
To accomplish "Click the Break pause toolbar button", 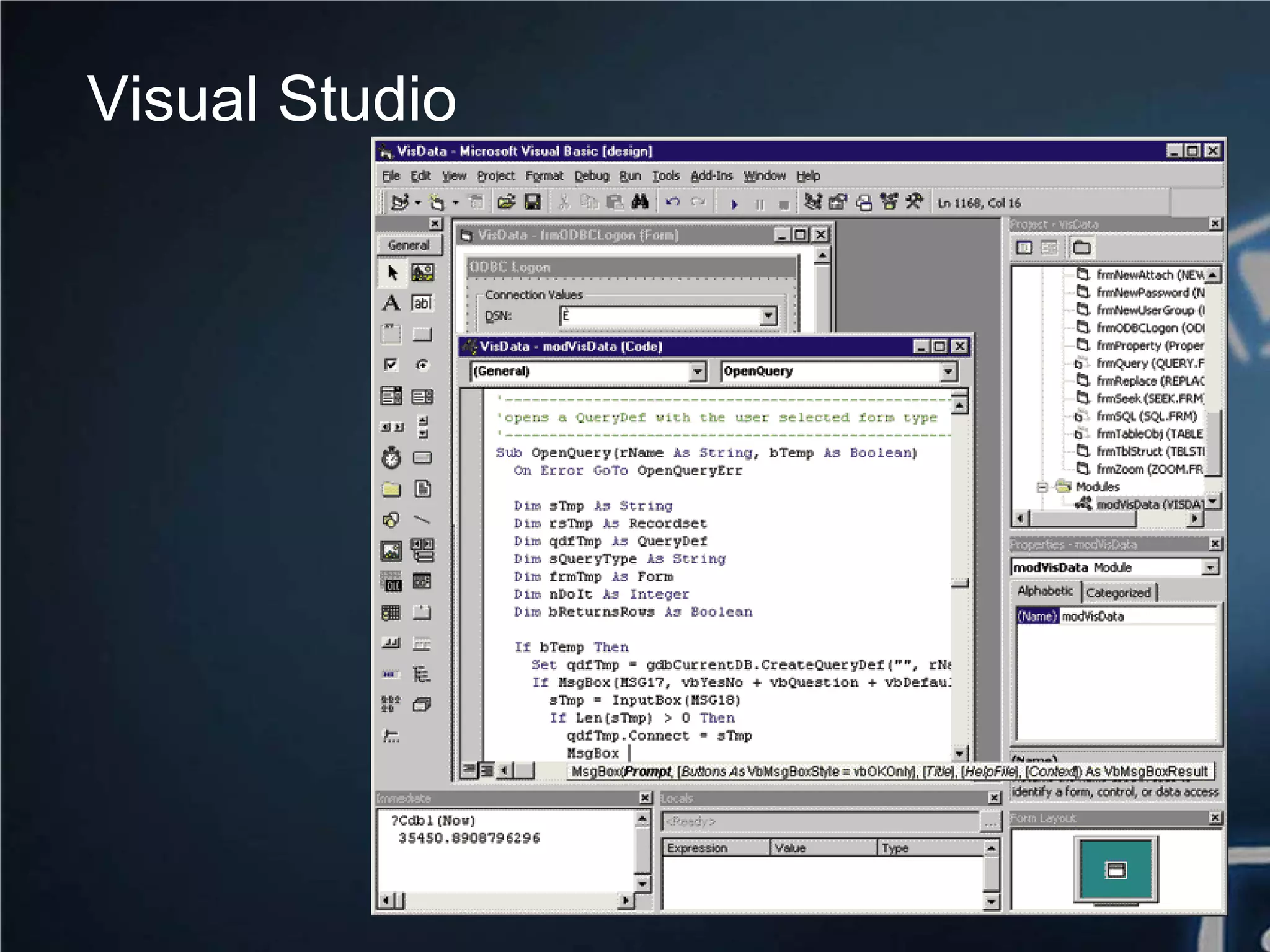I will 760,204.
